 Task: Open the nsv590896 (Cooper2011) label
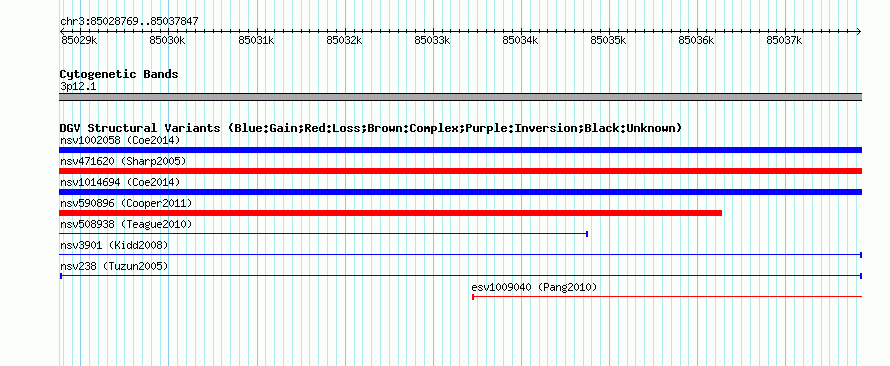(x=126, y=203)
